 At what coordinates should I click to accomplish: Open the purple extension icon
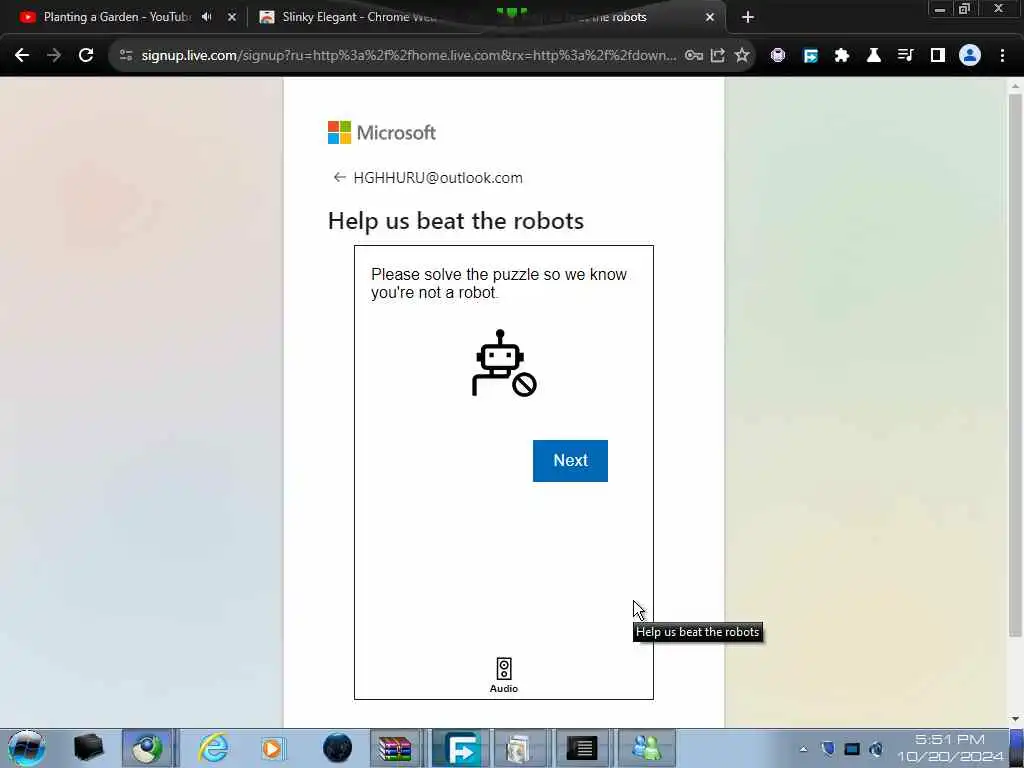pos(778,56)
